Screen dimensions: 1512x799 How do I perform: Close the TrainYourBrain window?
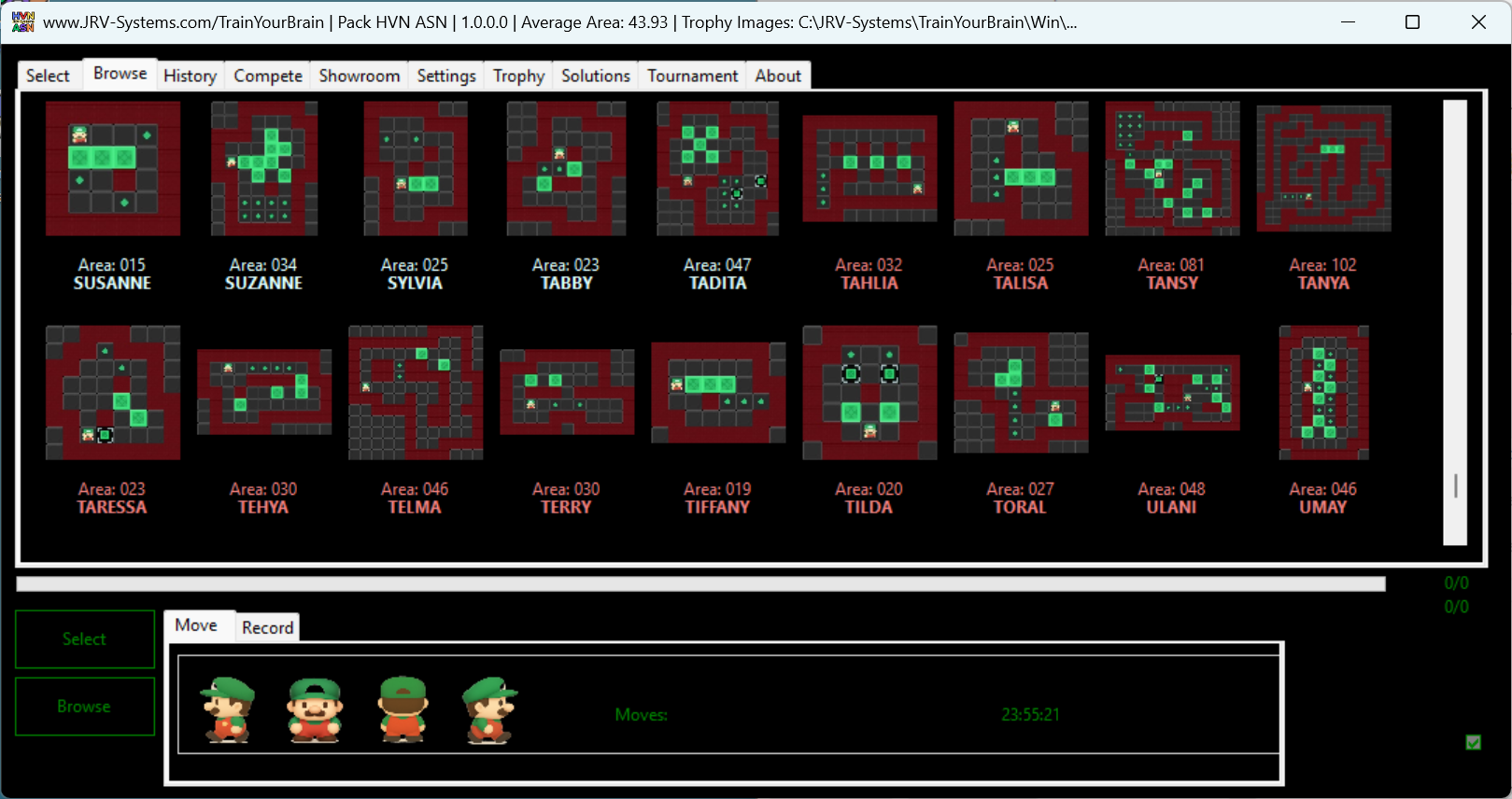coord(1478,22)
